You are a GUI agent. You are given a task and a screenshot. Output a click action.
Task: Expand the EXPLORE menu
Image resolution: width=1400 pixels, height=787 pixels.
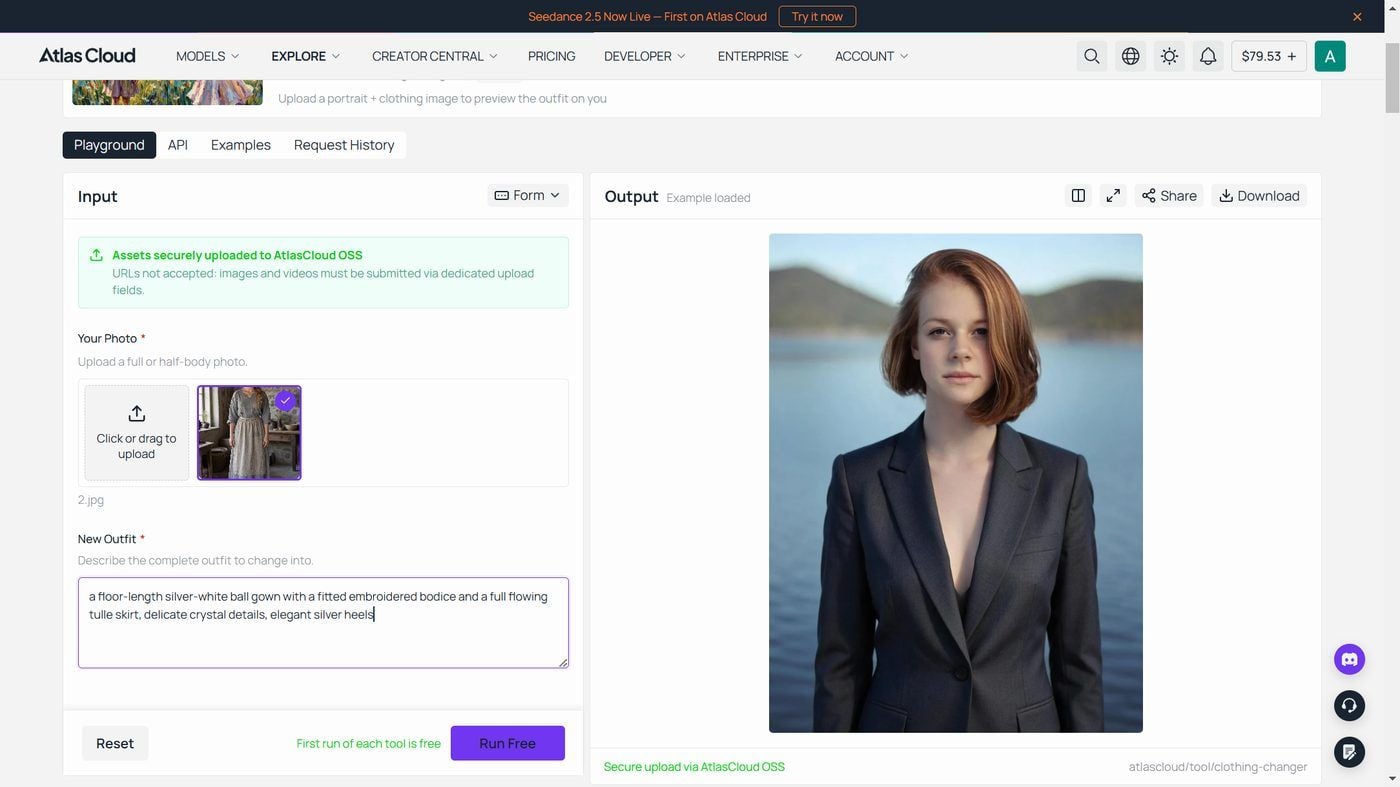305,56
